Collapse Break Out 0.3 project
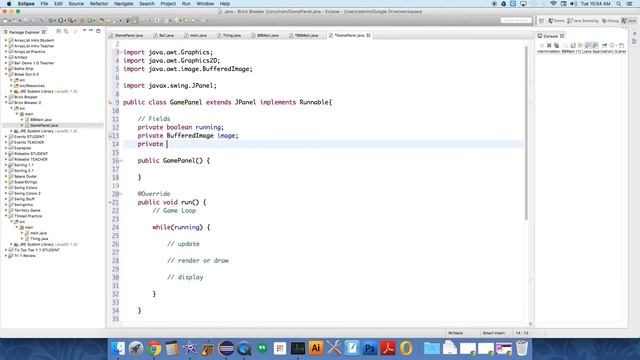Image resolution: width=640 pixels, height=360 pixels. (x=6, y=74)
